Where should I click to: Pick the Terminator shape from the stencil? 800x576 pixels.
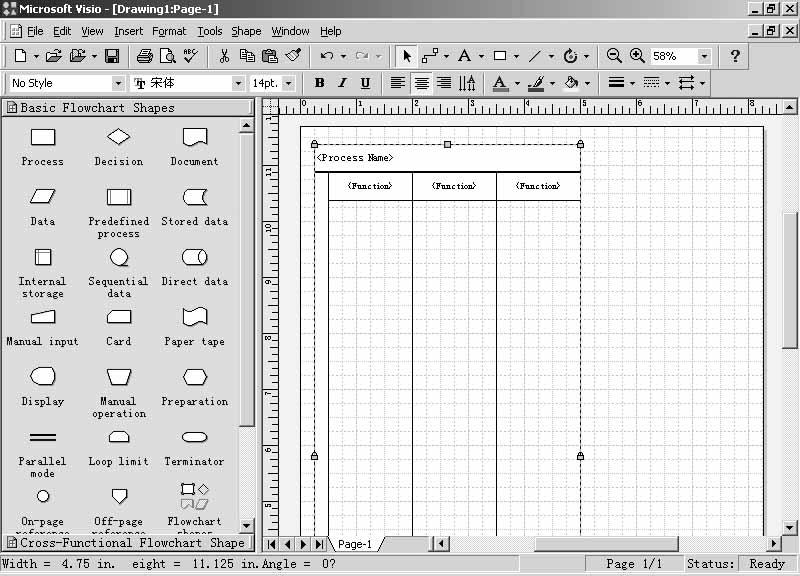[x=194, y=437]
